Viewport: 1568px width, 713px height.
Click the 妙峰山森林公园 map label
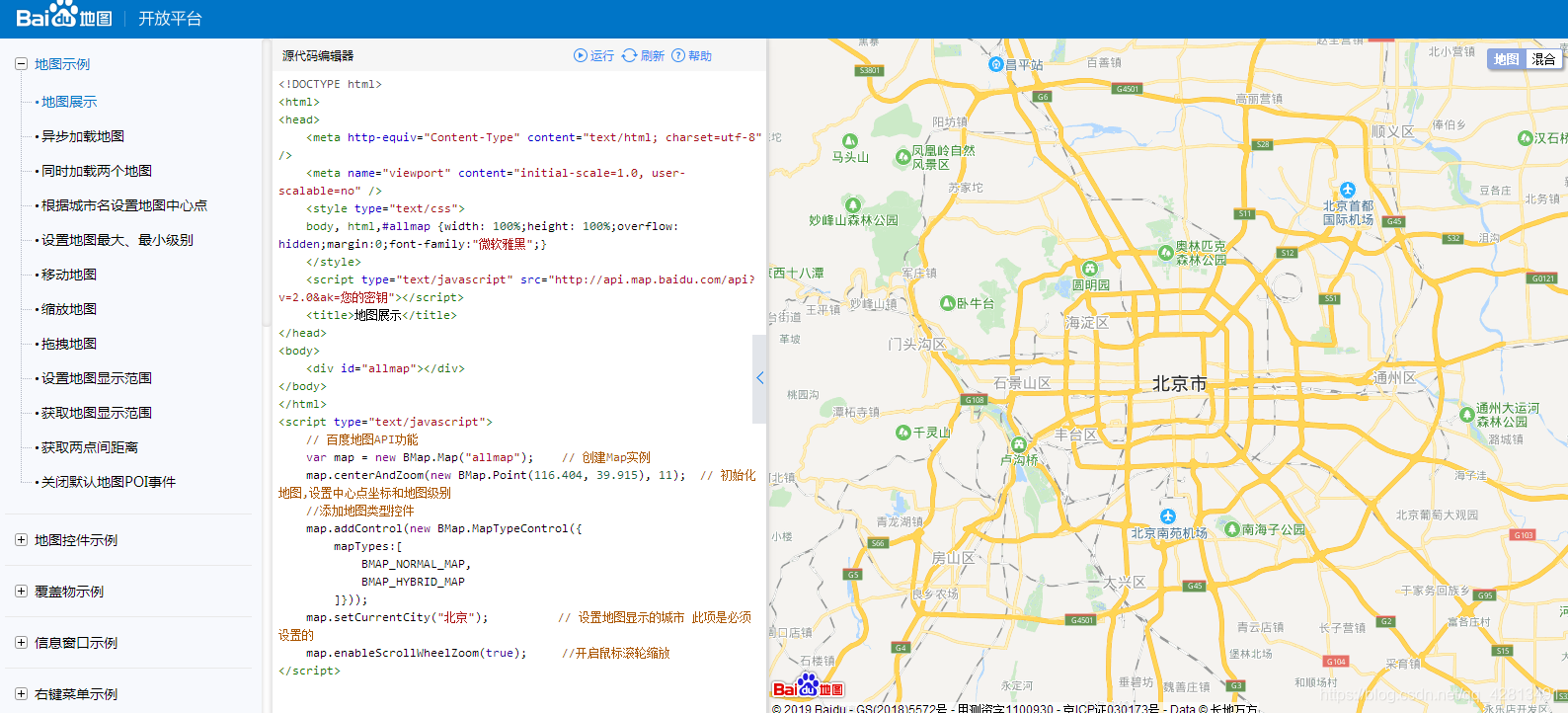[x=853, y=220]
